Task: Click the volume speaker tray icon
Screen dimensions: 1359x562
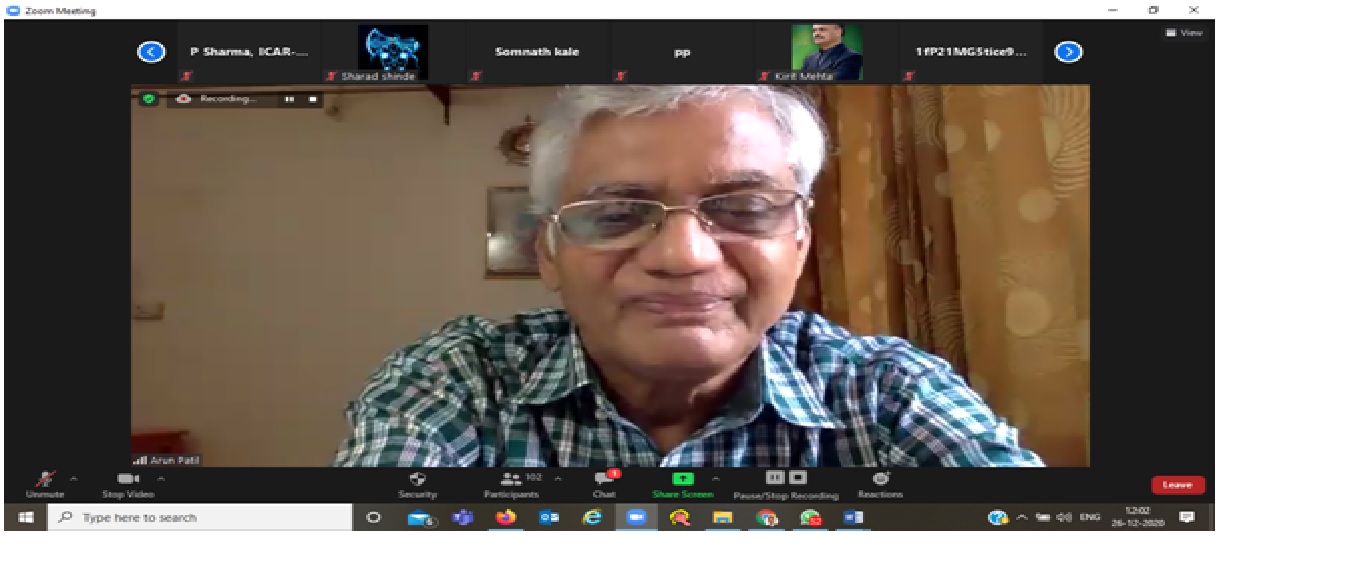Action: 1063,517
